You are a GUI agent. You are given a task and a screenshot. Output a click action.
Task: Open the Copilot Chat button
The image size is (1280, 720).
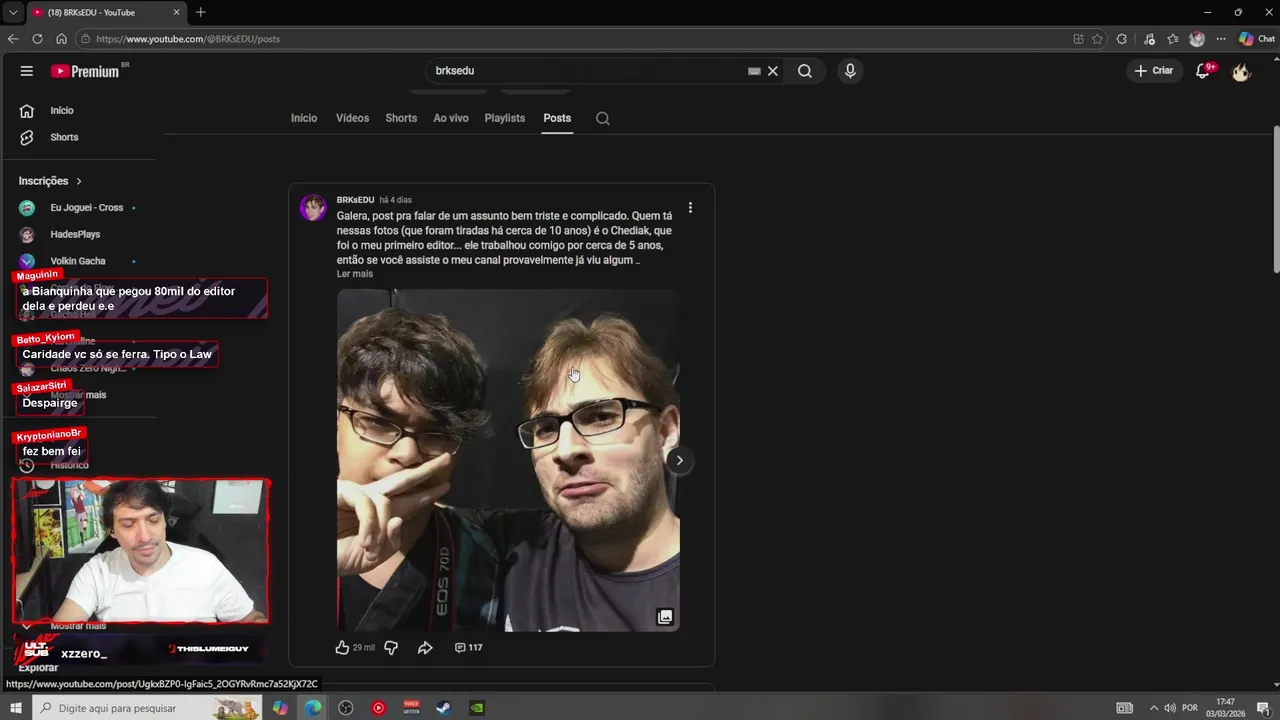point(1257,39)
